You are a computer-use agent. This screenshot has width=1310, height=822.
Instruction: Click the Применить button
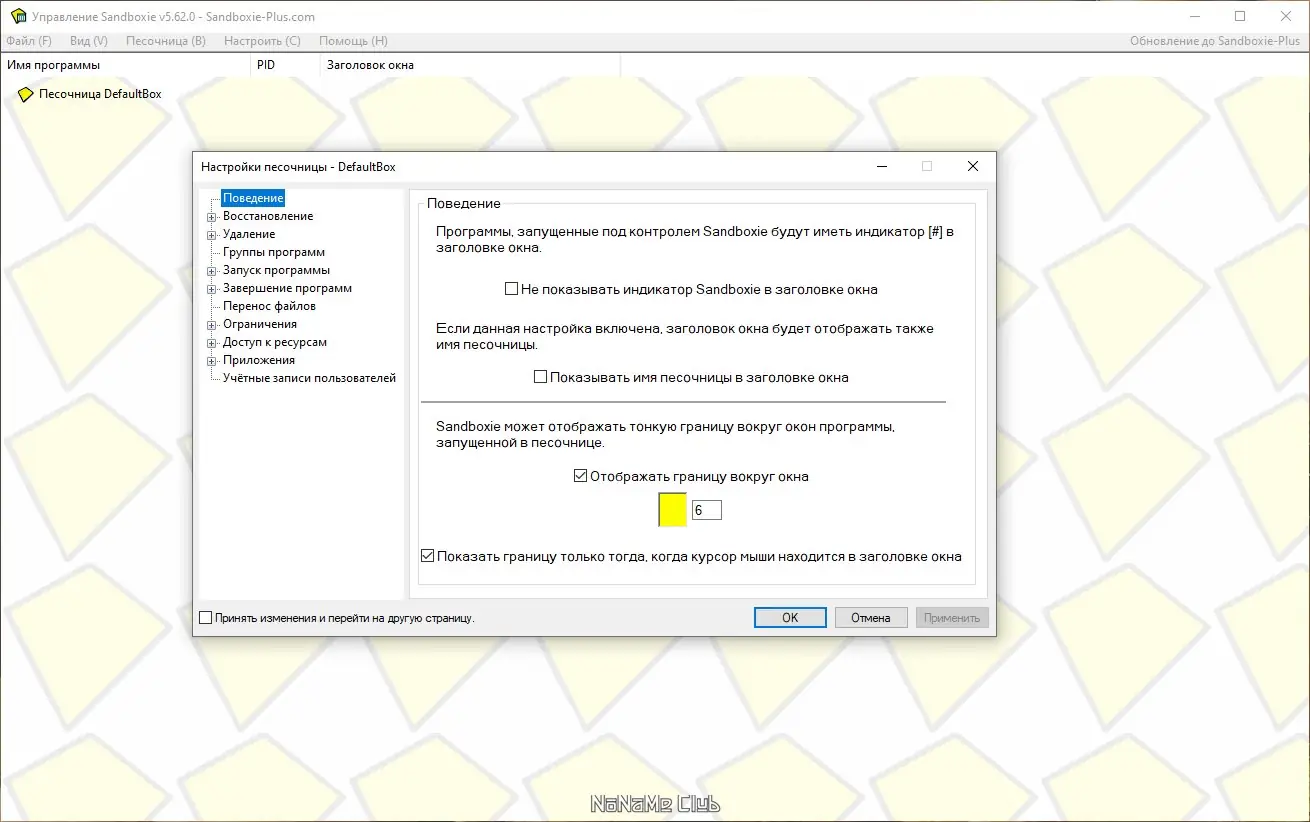pyautogui.click(x=952, y=618)
